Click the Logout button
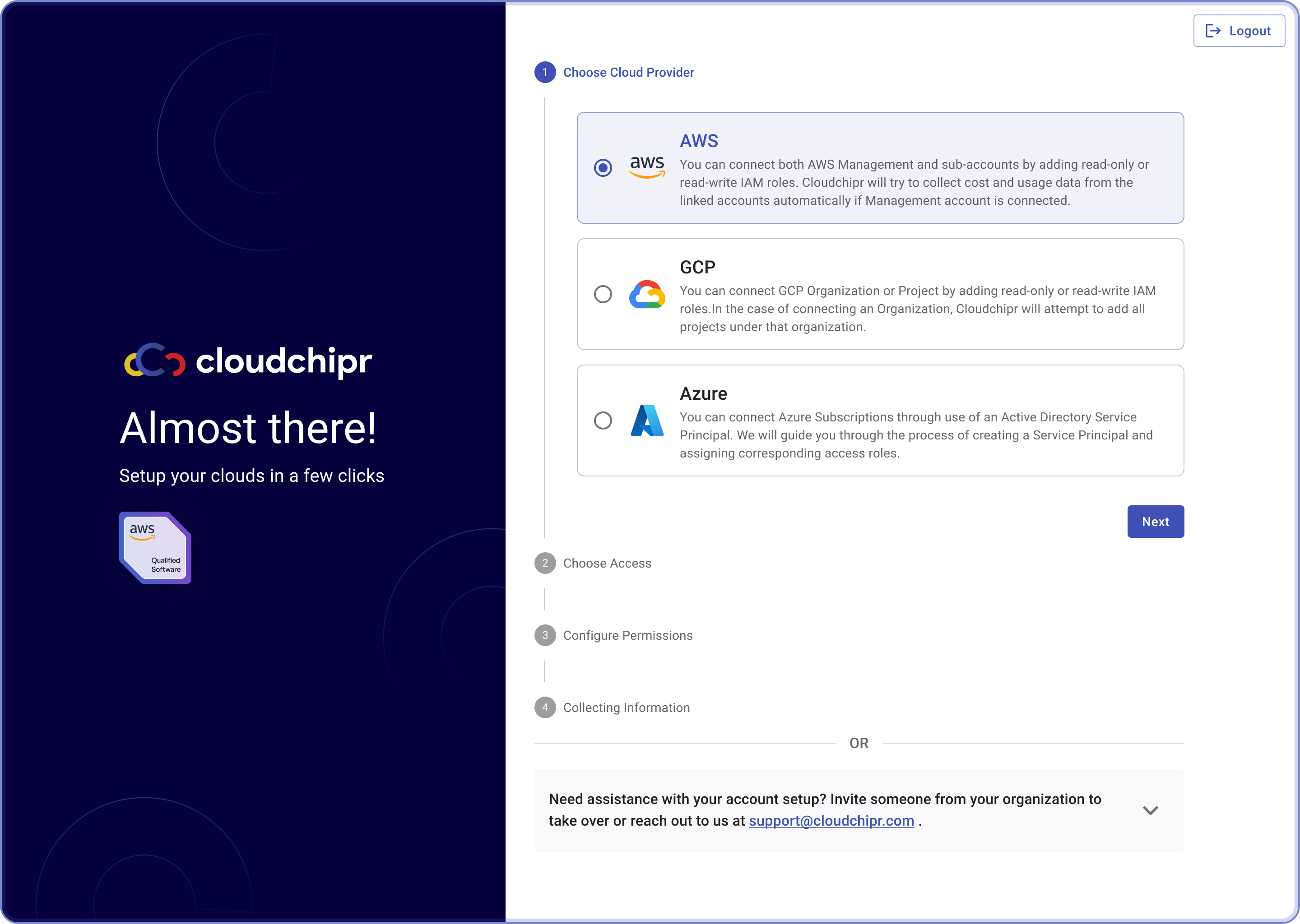 (1239, 31)
